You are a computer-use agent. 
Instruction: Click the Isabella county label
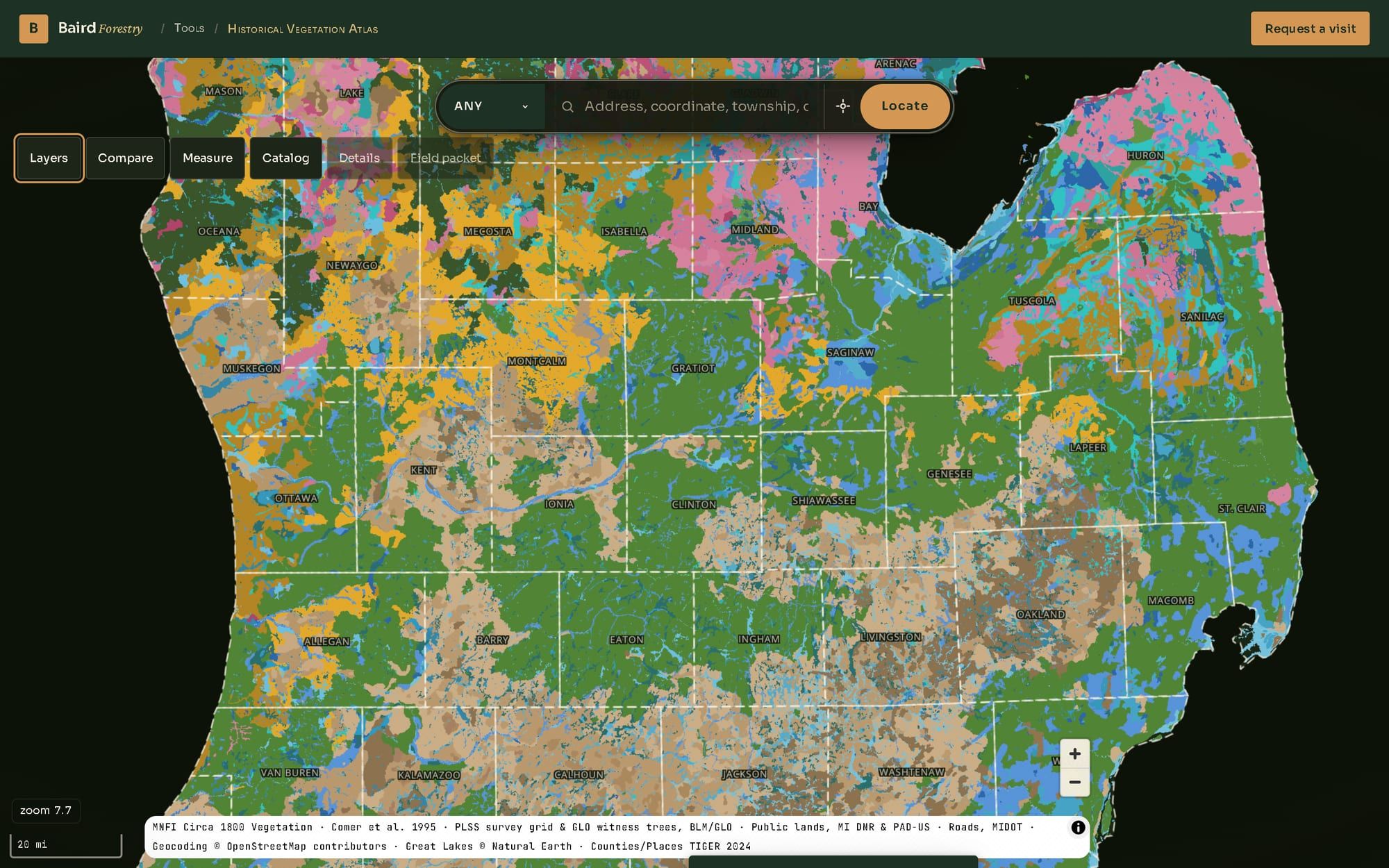[624, 231]
